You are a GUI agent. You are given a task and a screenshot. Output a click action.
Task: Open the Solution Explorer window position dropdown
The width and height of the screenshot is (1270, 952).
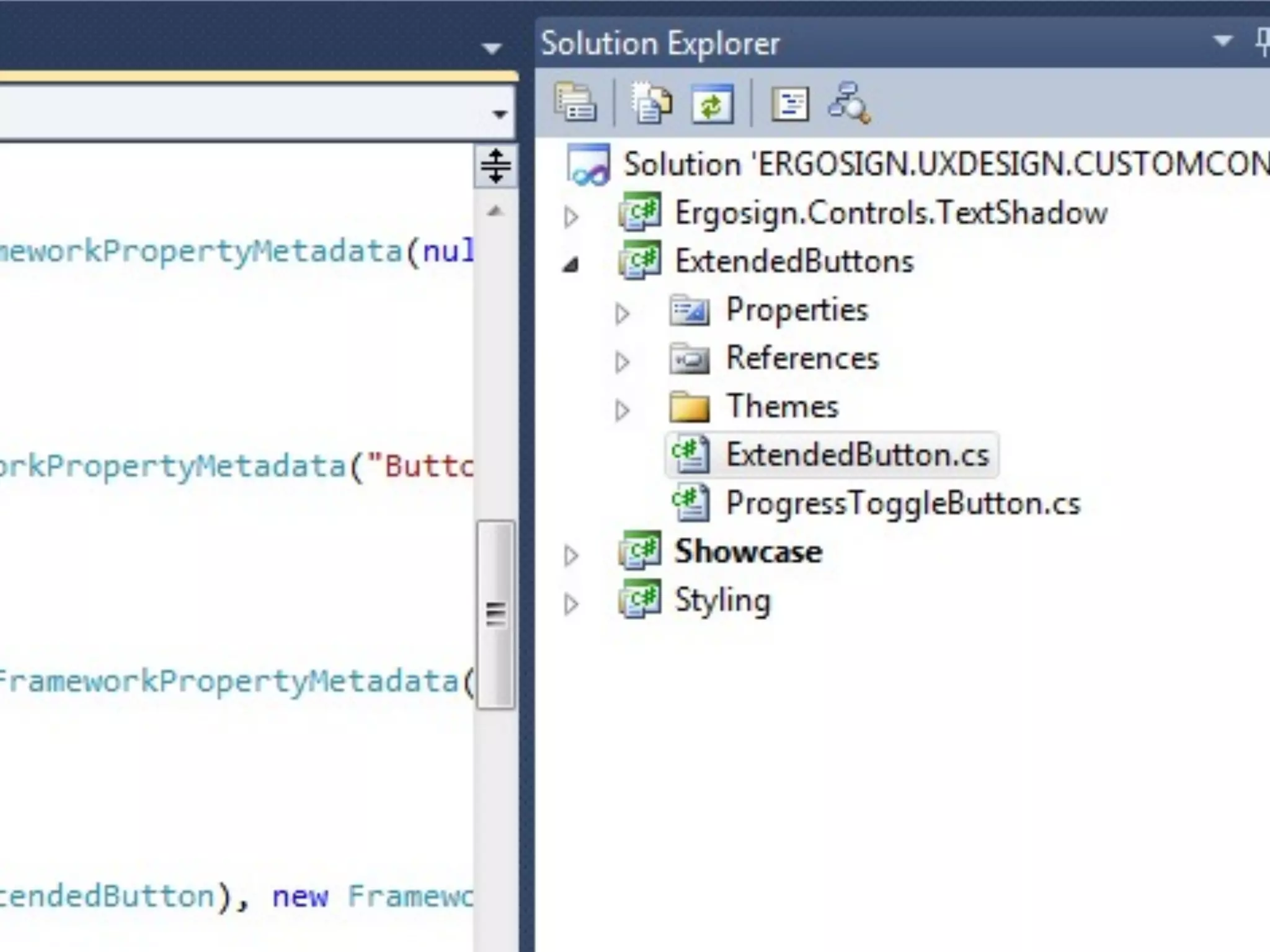tap(1222, 42)
